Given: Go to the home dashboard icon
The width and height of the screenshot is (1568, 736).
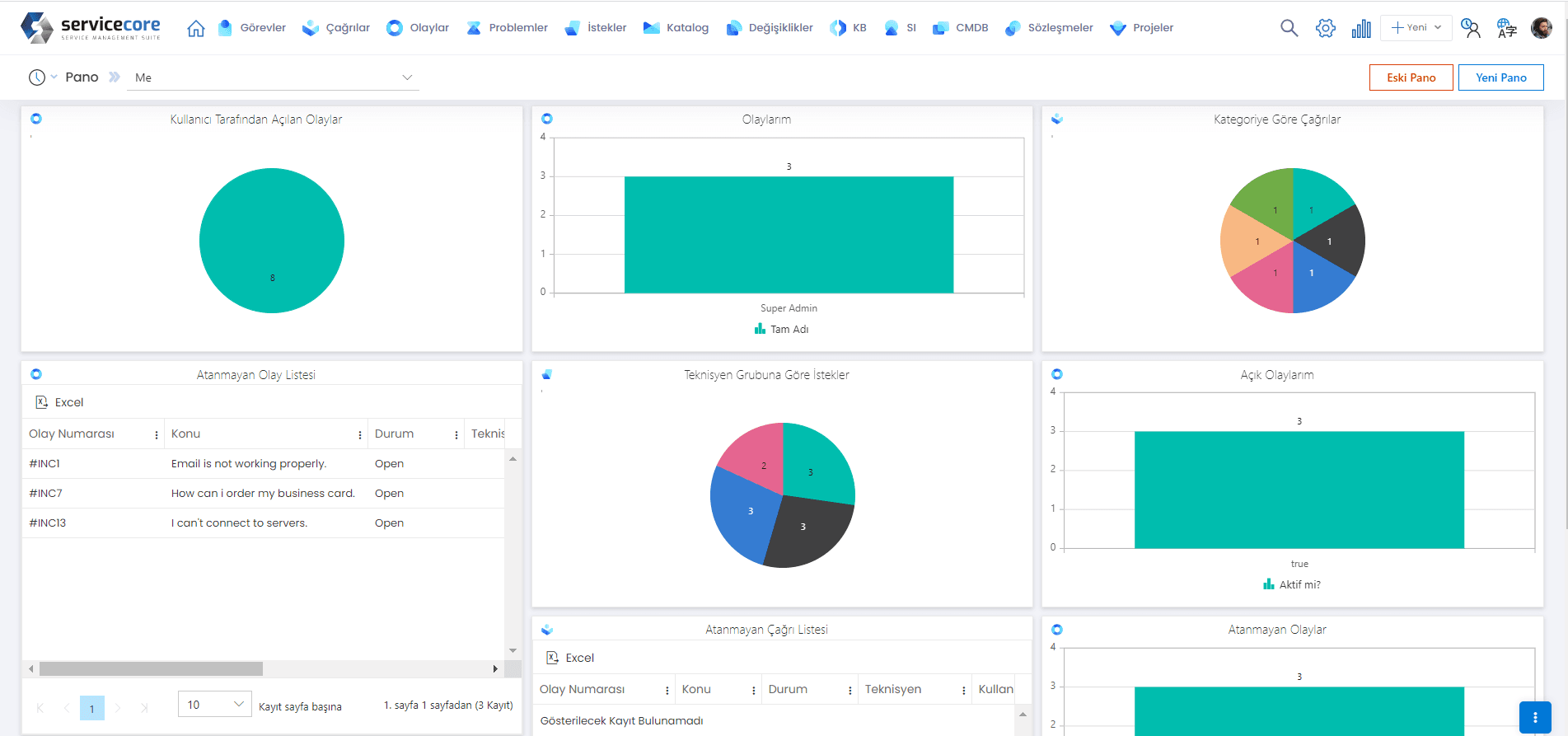Looking at the screenshot, I should point(195,28).
